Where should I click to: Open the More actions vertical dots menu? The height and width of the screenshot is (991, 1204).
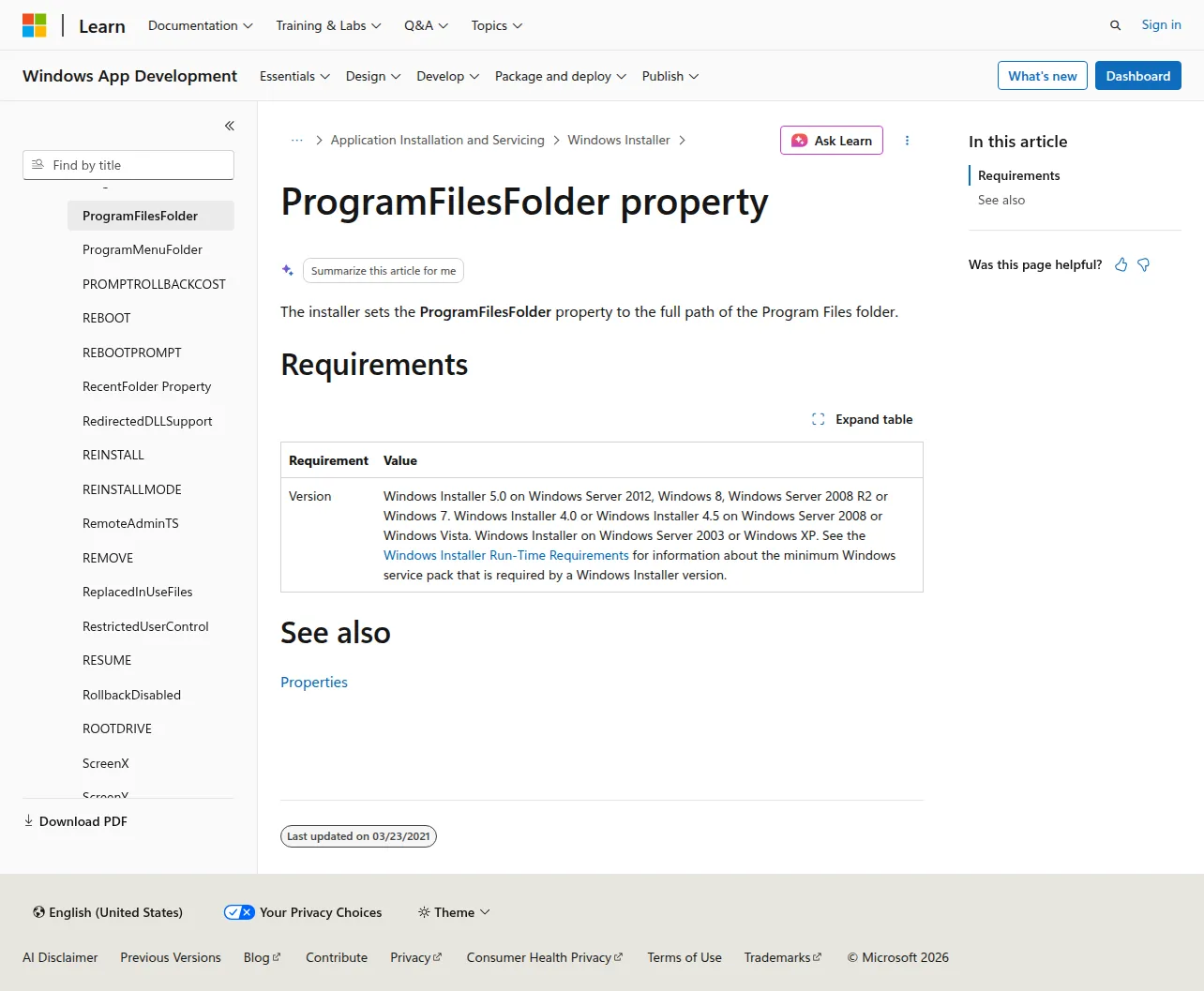click(907, 141)
